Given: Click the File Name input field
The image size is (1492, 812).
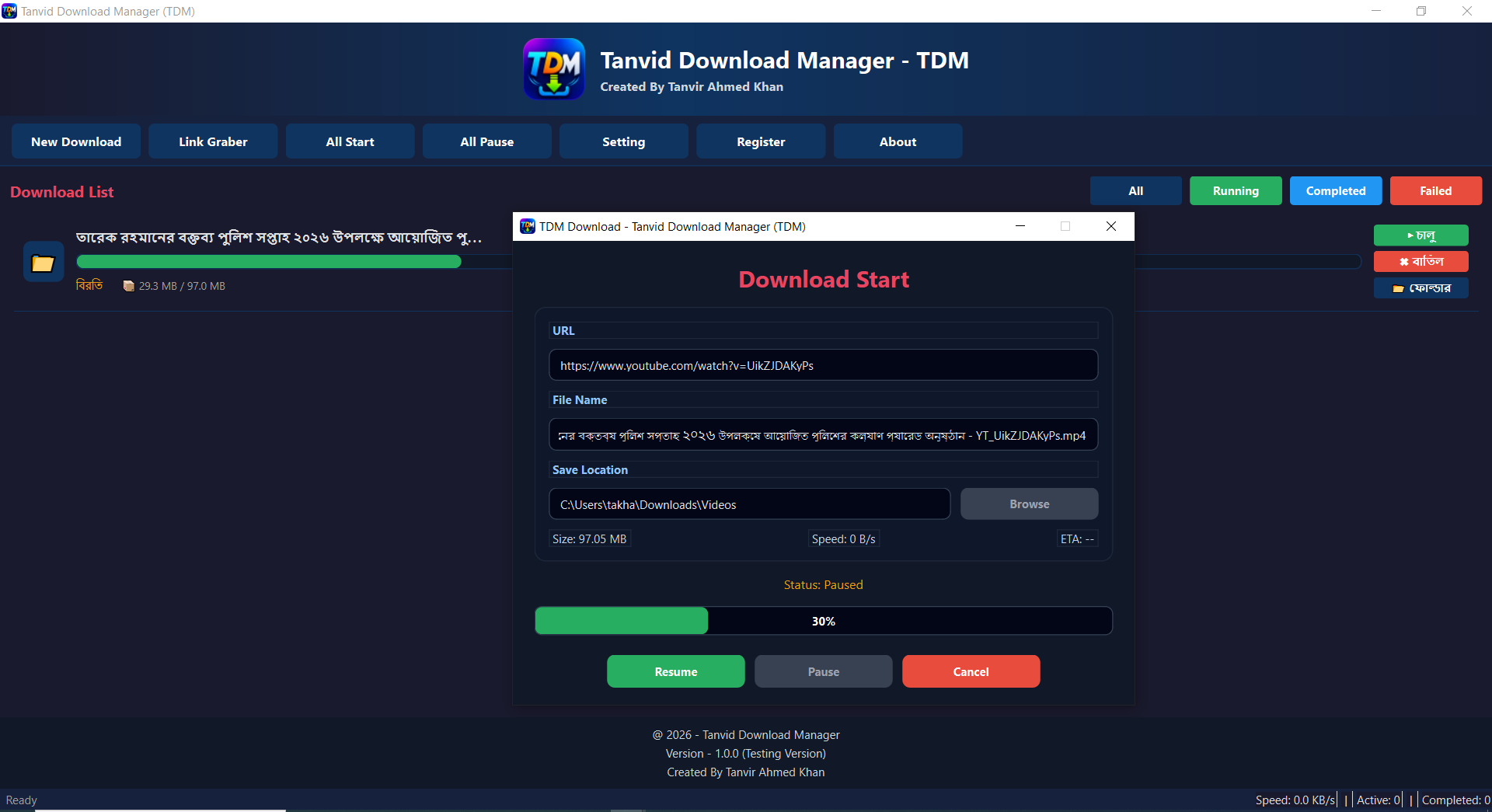Looking at the screenshot, I should (824, 435).
